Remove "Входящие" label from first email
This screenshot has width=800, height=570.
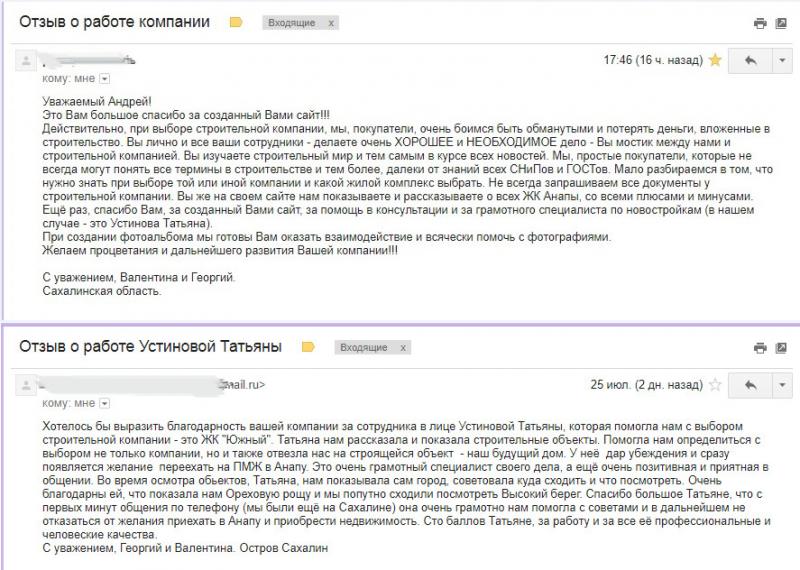(332, 22)
